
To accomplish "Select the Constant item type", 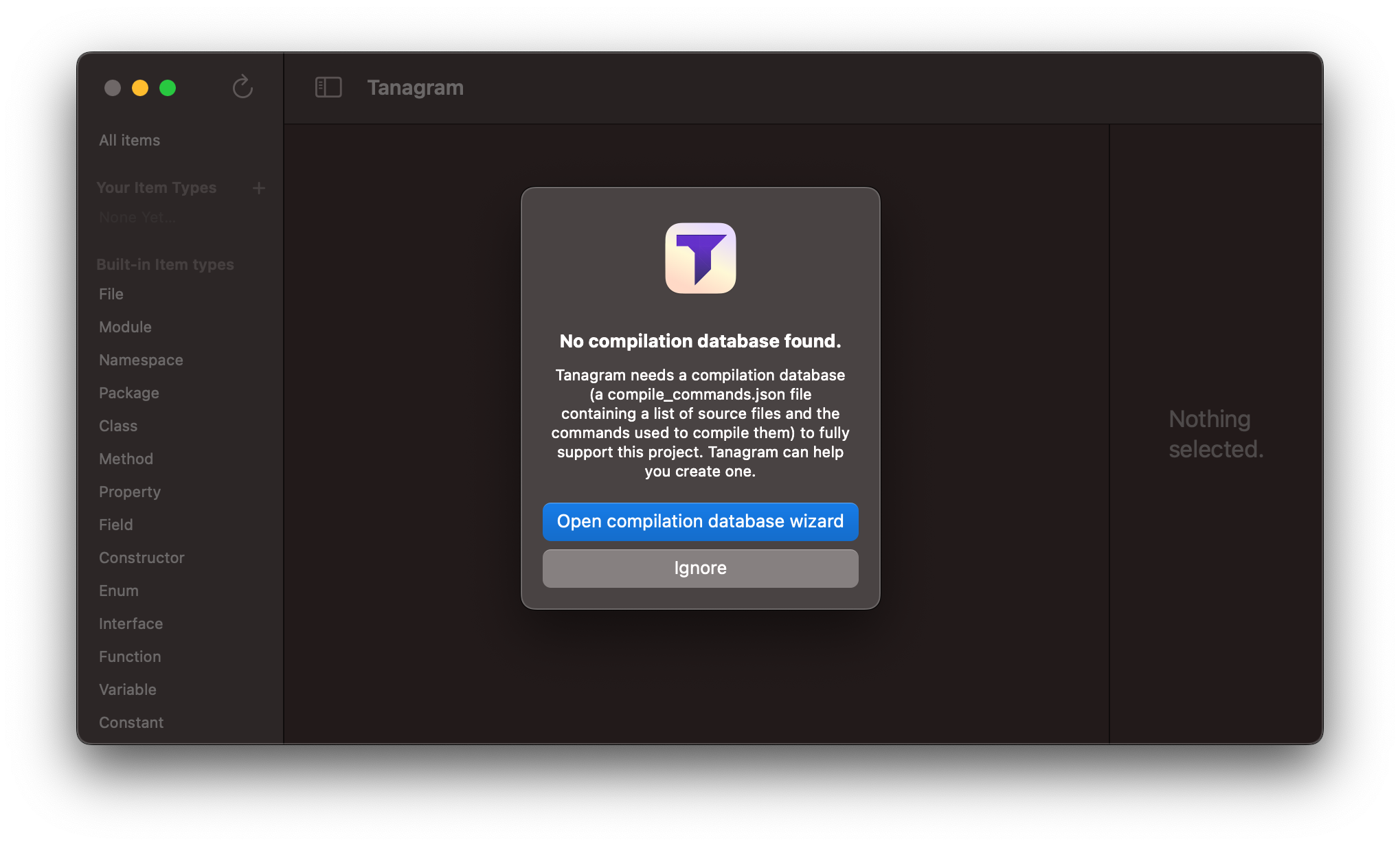I will pos(131,722).
